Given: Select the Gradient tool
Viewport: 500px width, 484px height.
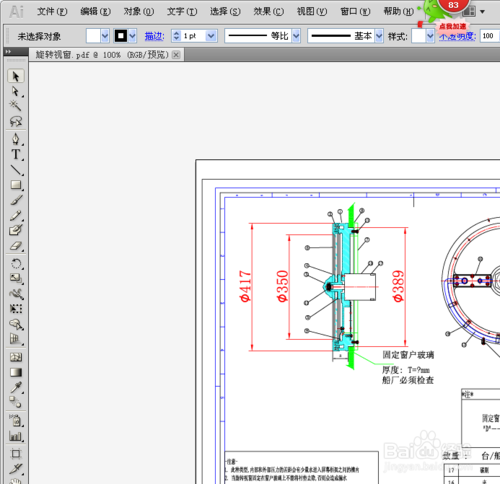Looking at the screenshot, I should coord(16,372).
